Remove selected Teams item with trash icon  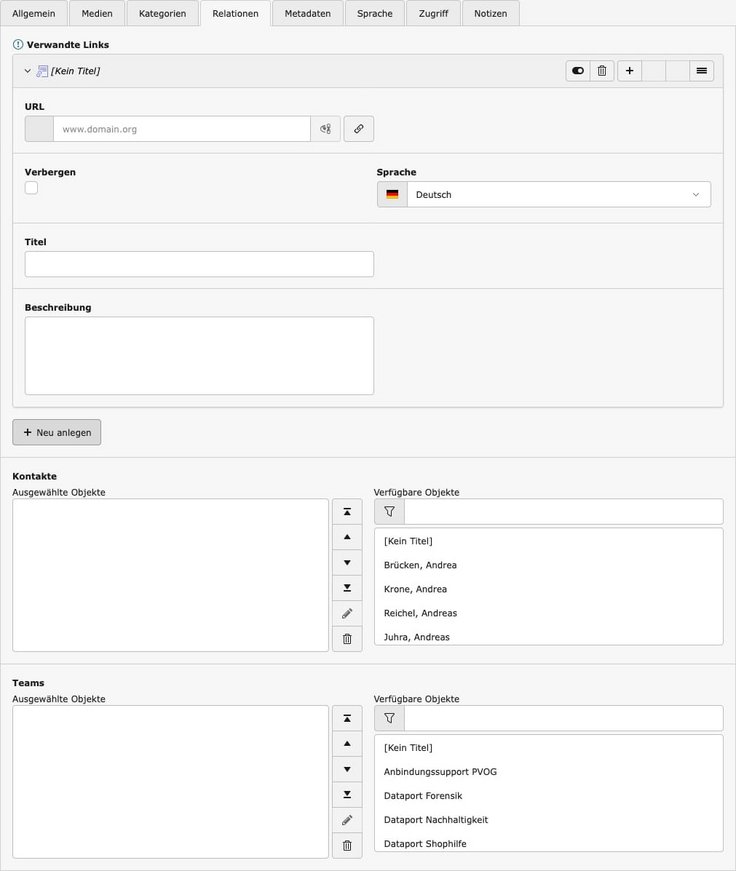point(347,846)
